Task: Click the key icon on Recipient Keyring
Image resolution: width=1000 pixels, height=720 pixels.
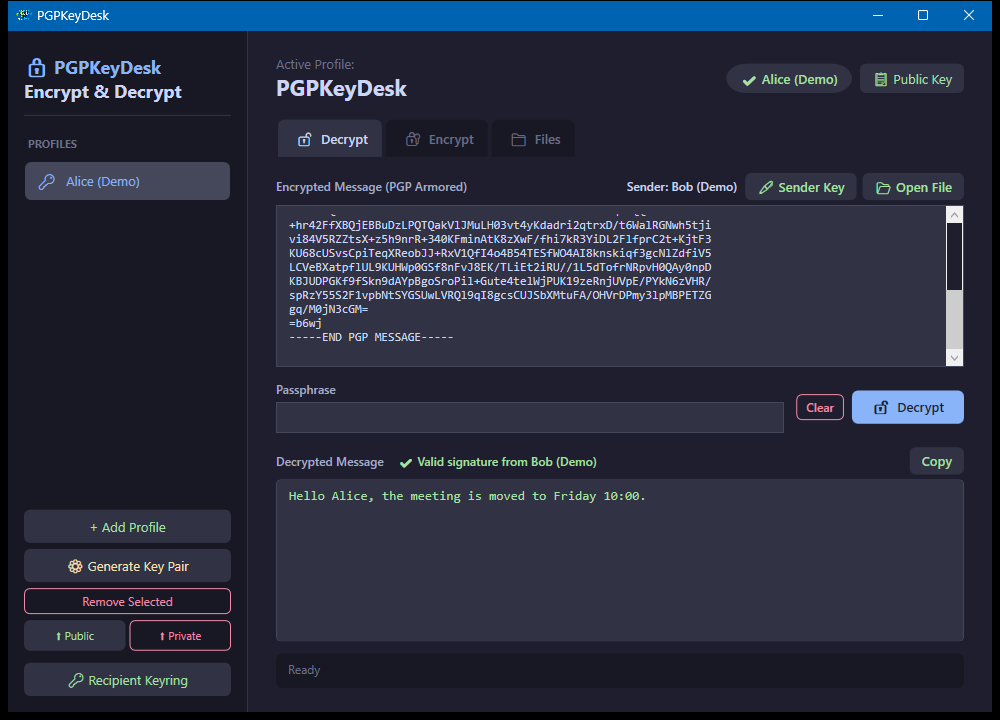Action: [76, 680]
